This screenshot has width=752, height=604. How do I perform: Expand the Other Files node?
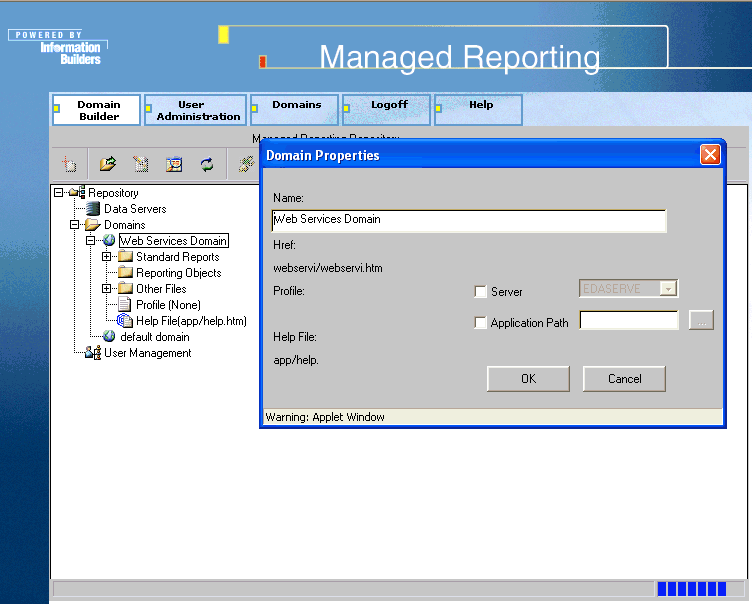(106, 289)
